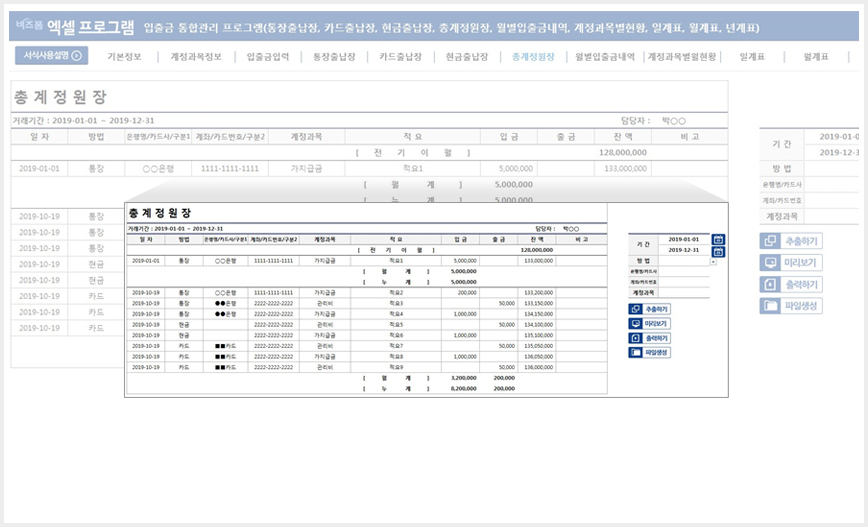
Task: Click the dark-blue 미리보기 button in the magnified panel
Action: 649,324
